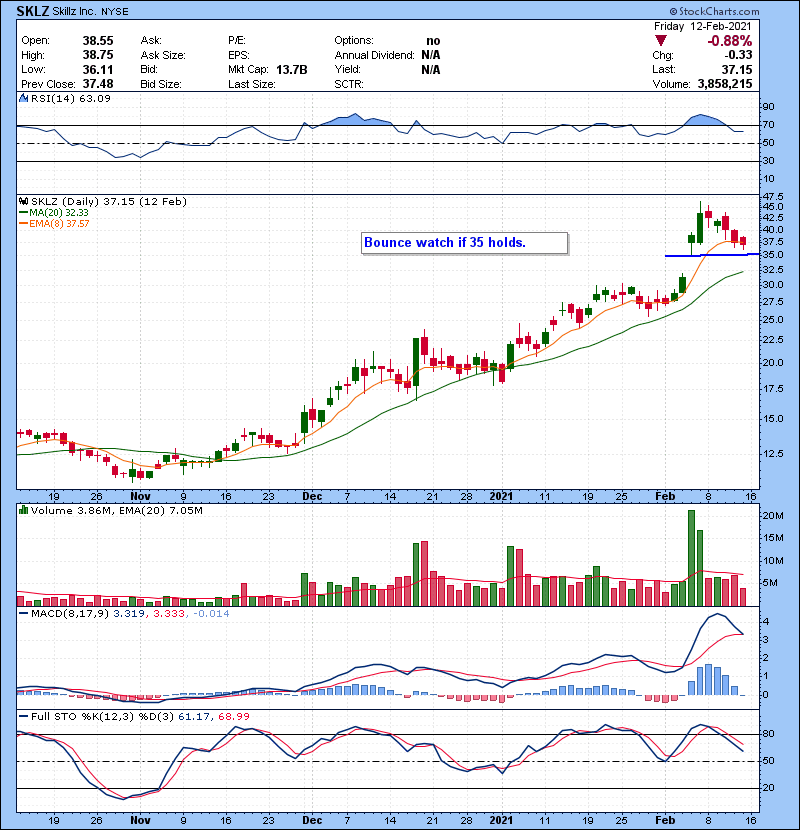Screen dimensions: 800x830
Task: Click the MA(20) 32.33 legend text
Action: [59, 213]
